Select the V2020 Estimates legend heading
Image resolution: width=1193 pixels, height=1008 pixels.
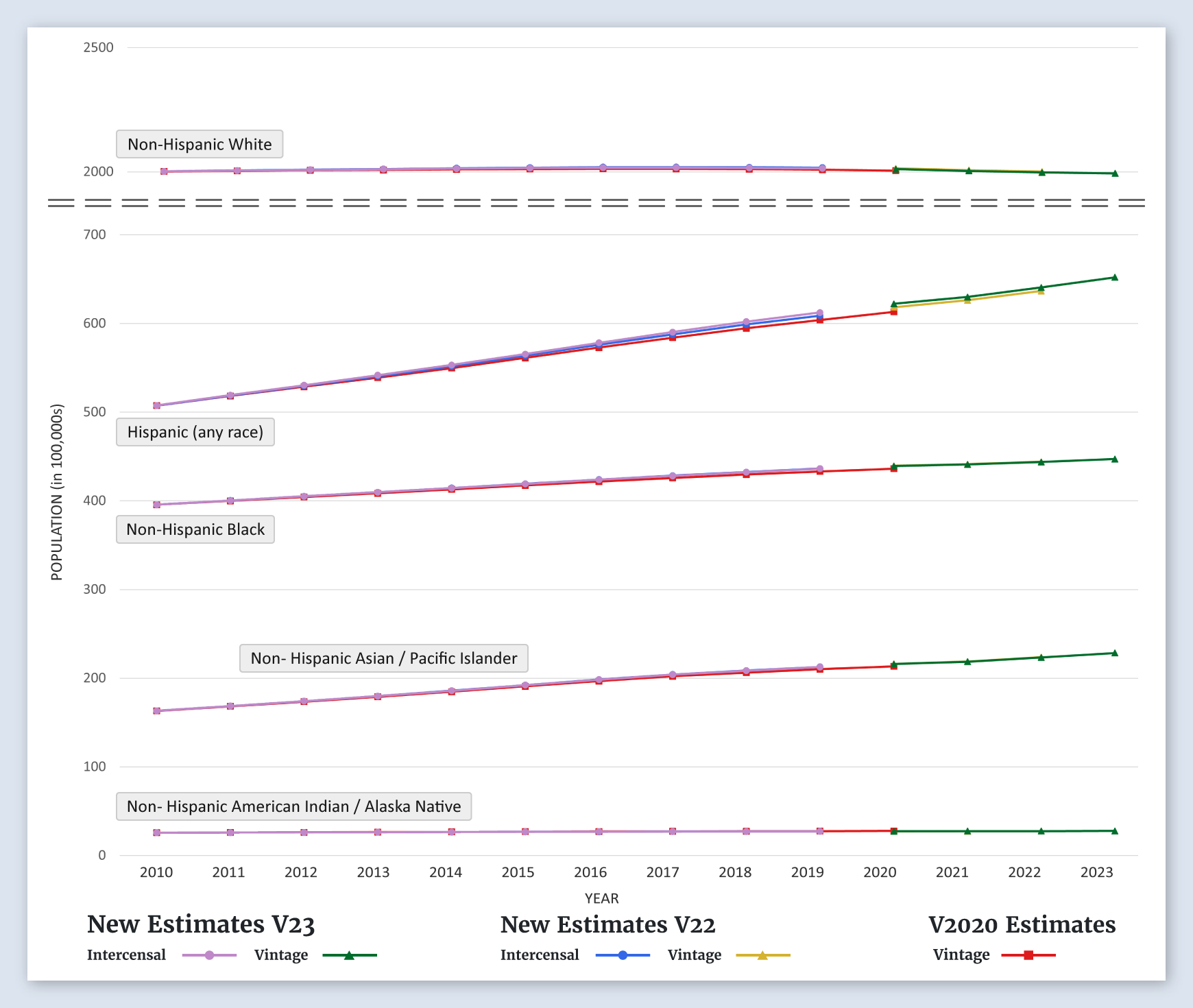point(1022,924)
